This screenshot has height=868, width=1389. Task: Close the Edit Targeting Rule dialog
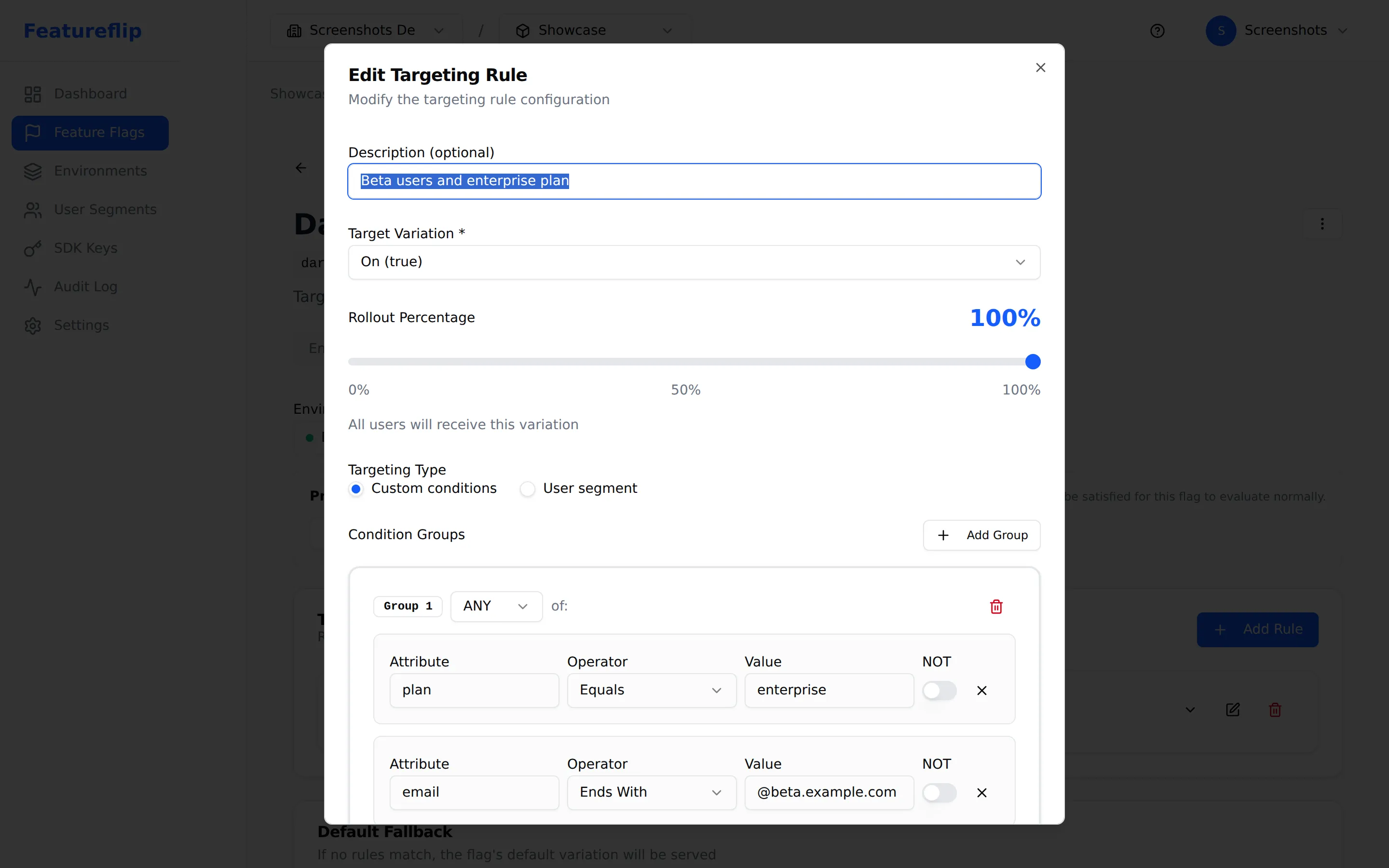coord(1040,68)
